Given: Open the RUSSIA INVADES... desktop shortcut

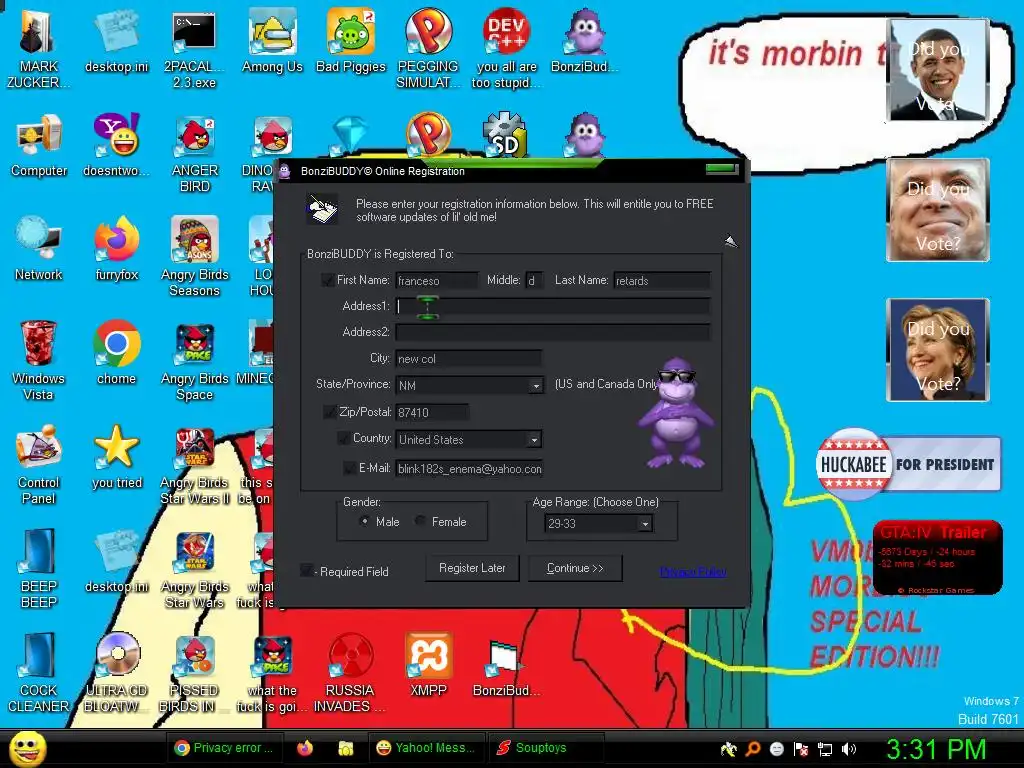Looking at the screenshot, I should [350, 673].
